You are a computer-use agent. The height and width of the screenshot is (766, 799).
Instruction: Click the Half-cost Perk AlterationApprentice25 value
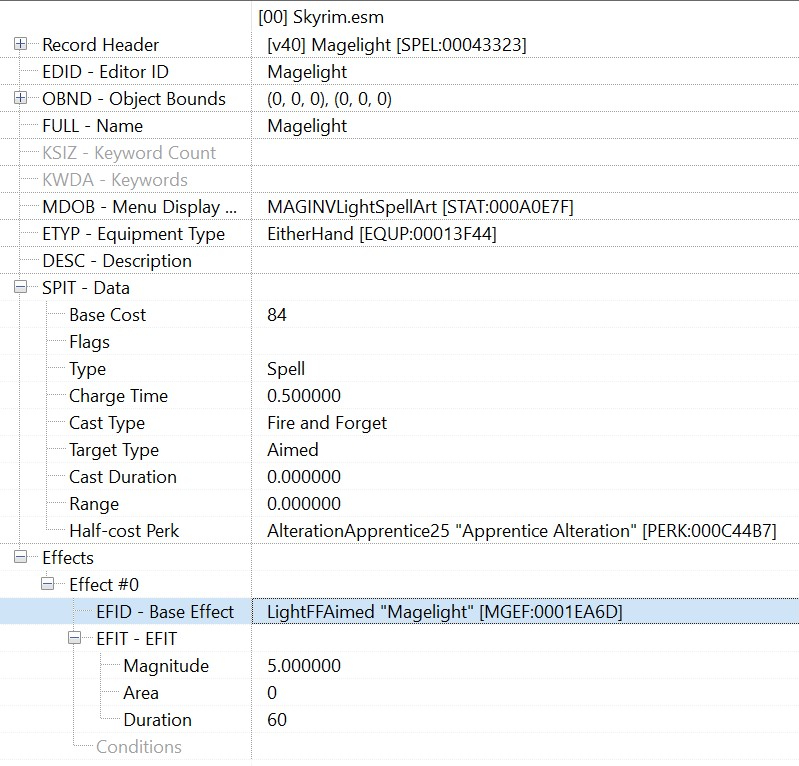click(522, 531)
